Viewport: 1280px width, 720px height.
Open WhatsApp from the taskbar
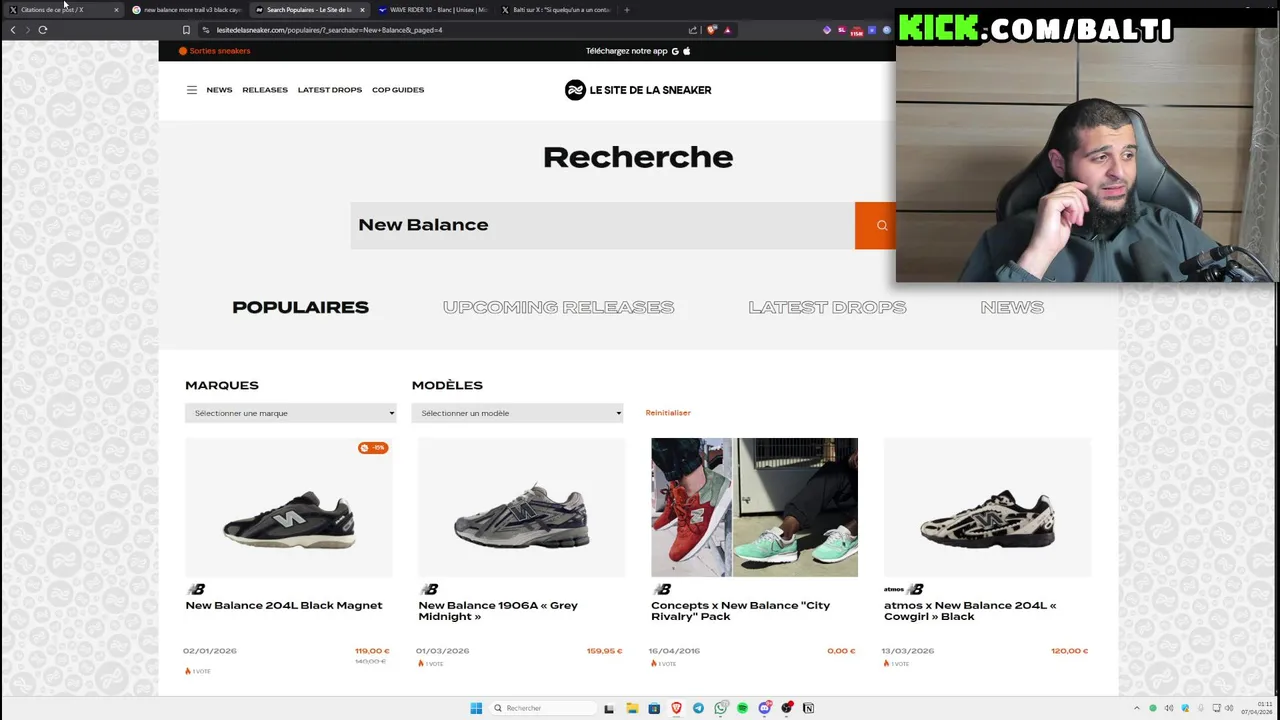pos(720,708)
